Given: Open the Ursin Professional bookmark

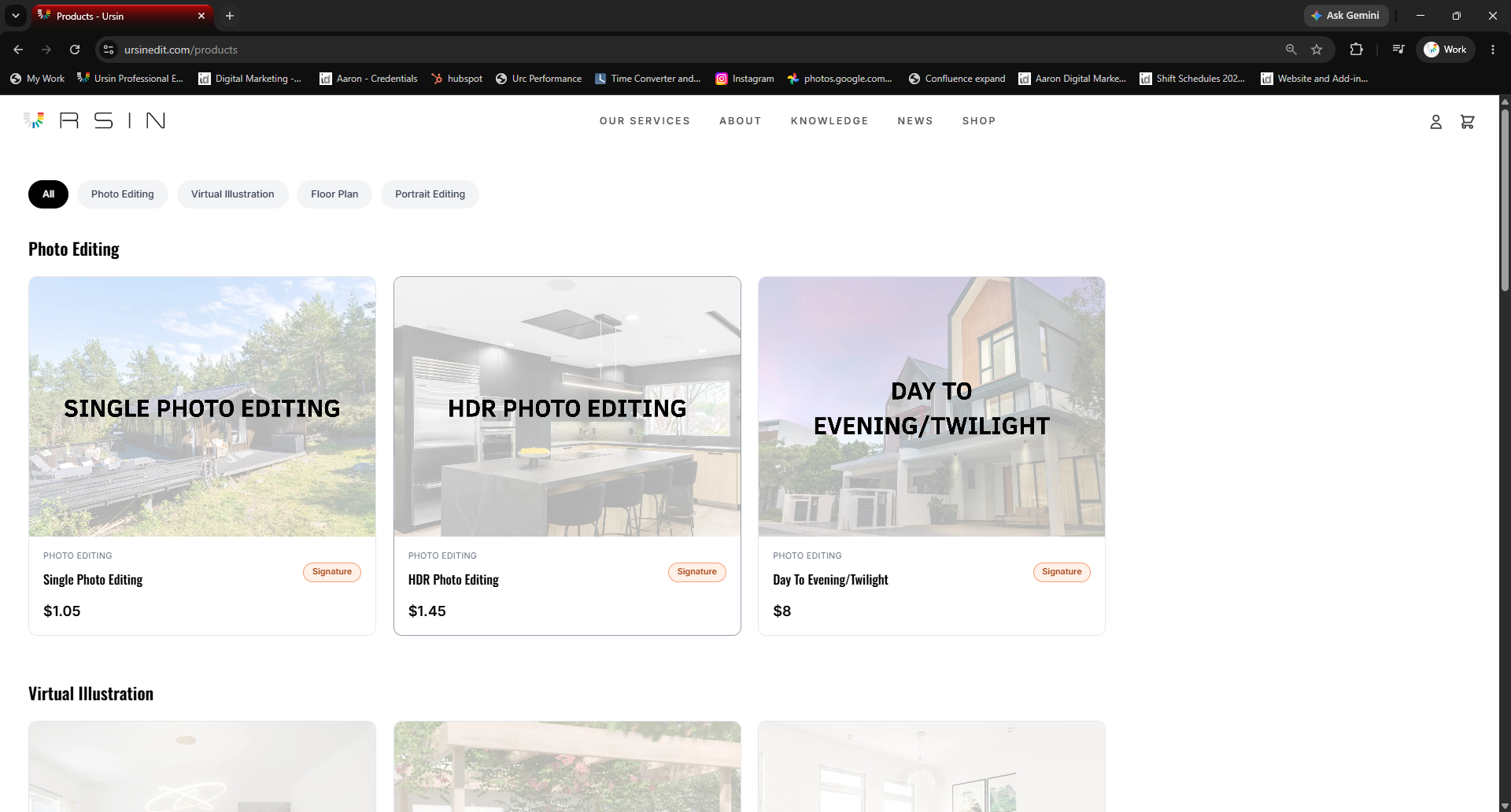Looking at the screenshot, I should [x=130, y=79].
